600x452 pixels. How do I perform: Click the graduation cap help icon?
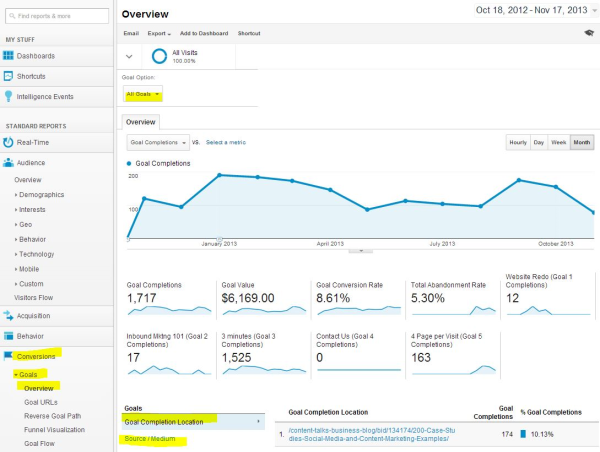[589, 33]
